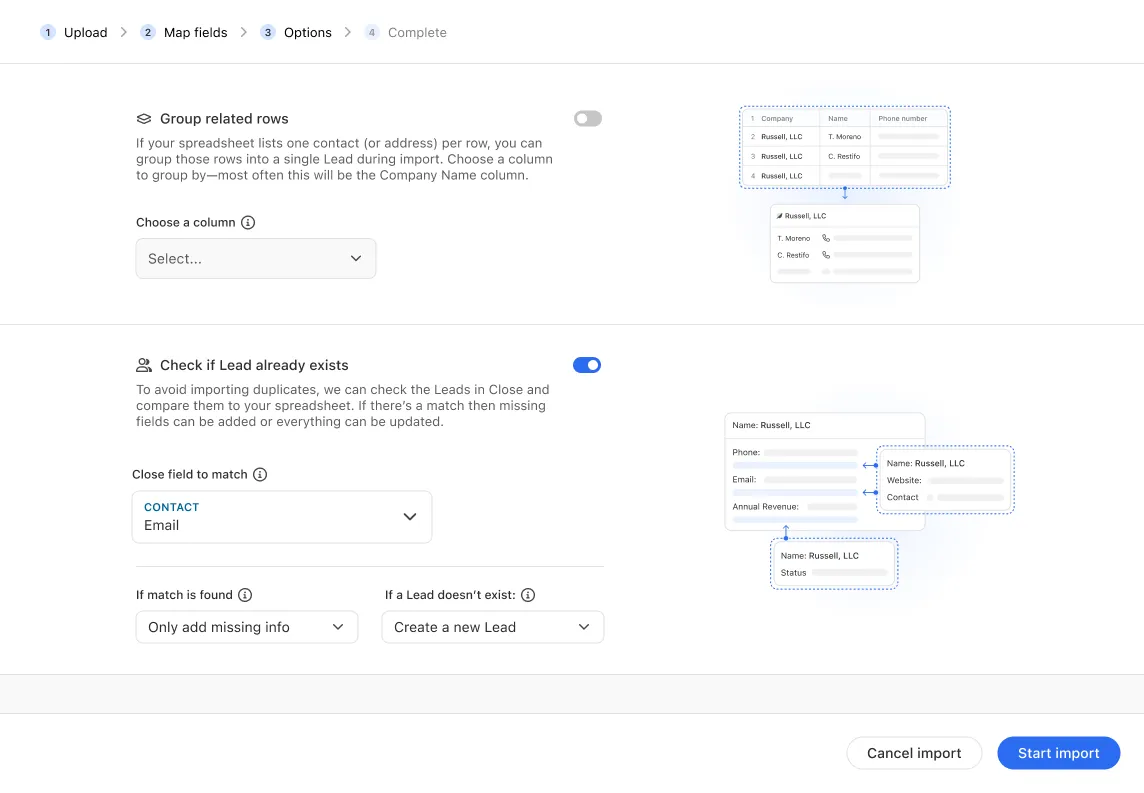
Task: Click the step 2 number badge
Action: pyautogui.click(x=147, y=32)
